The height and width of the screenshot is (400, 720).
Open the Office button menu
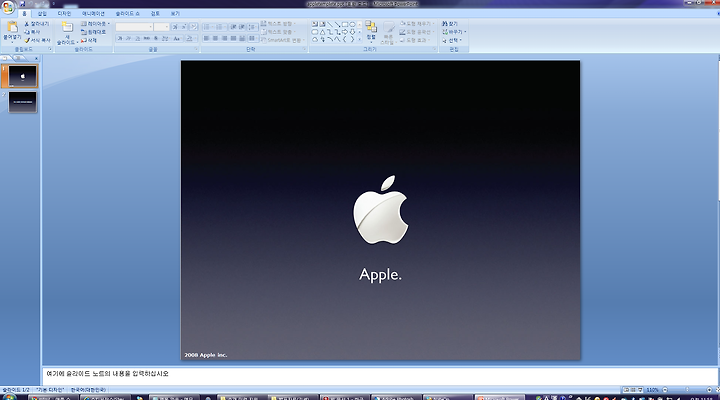click(8, 7)
